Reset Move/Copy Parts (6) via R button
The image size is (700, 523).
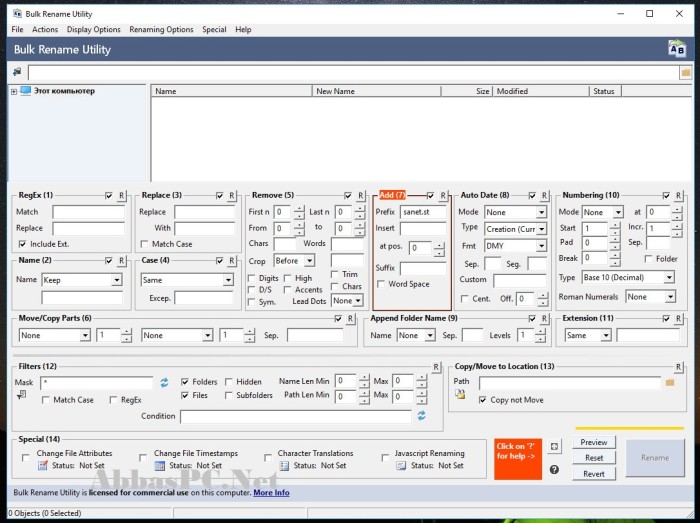point(350,319)
